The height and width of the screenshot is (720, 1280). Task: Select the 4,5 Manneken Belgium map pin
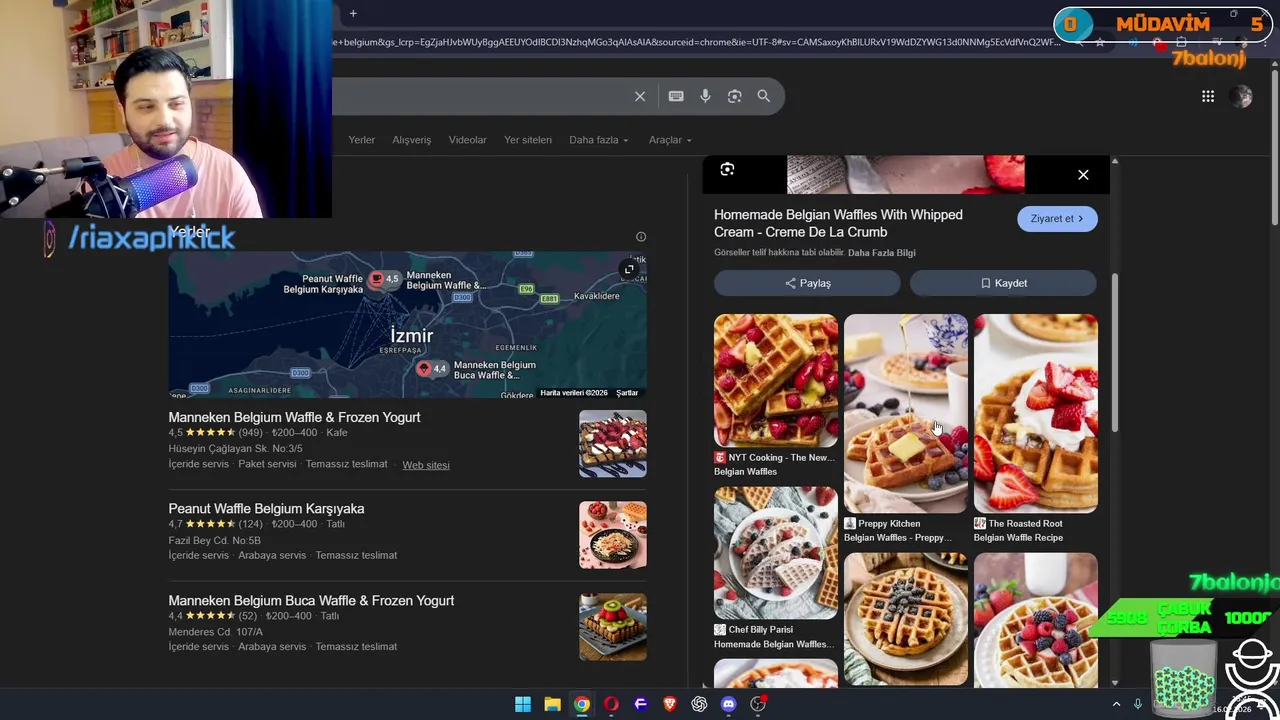[377, 279]
